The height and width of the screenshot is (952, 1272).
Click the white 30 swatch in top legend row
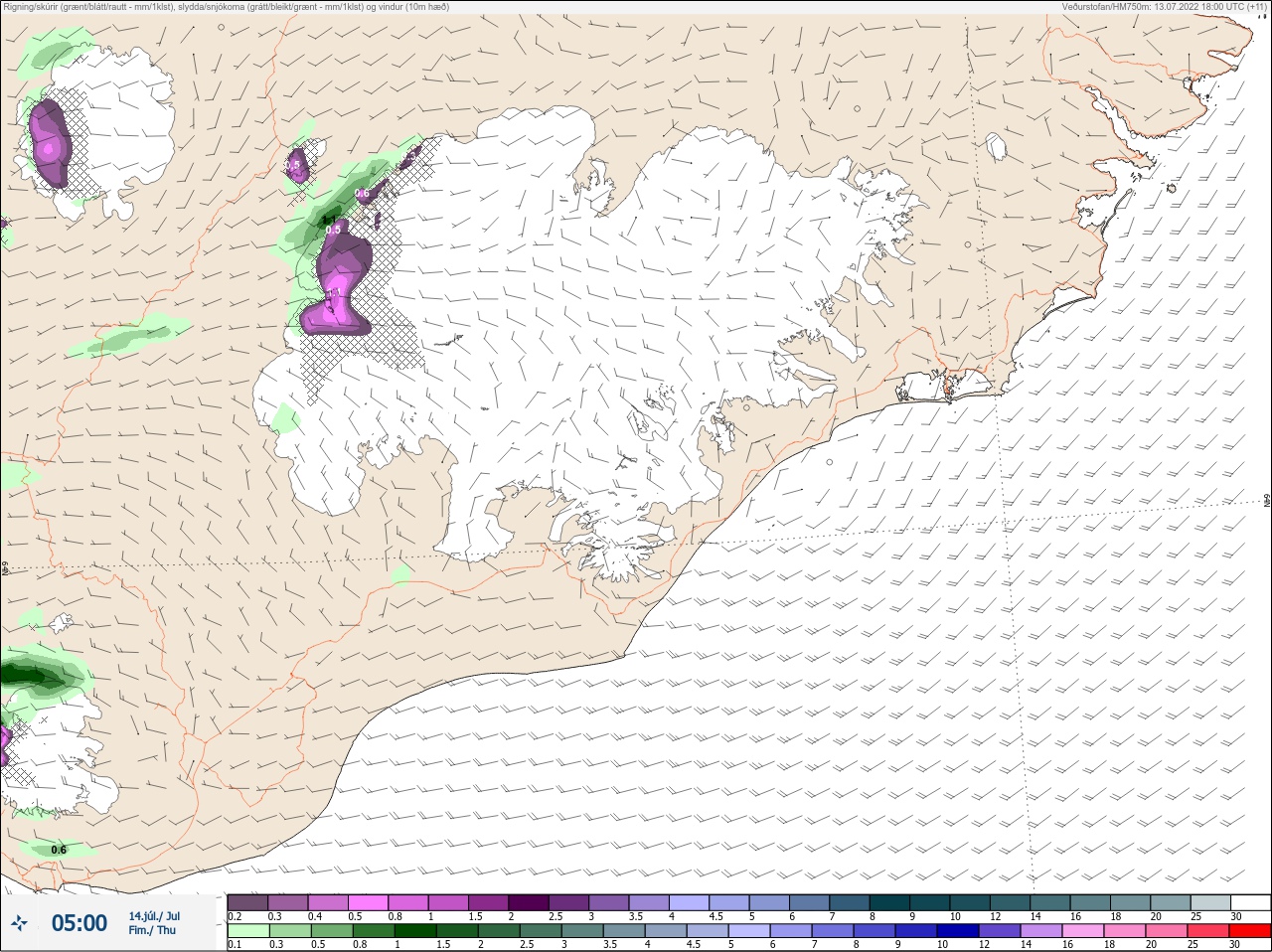point(1250,902)
